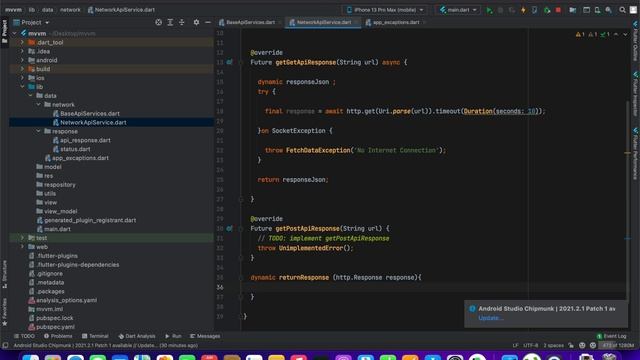Open the Dart Analysis tool window tab
Screen dimensions: 640x360
137,336
